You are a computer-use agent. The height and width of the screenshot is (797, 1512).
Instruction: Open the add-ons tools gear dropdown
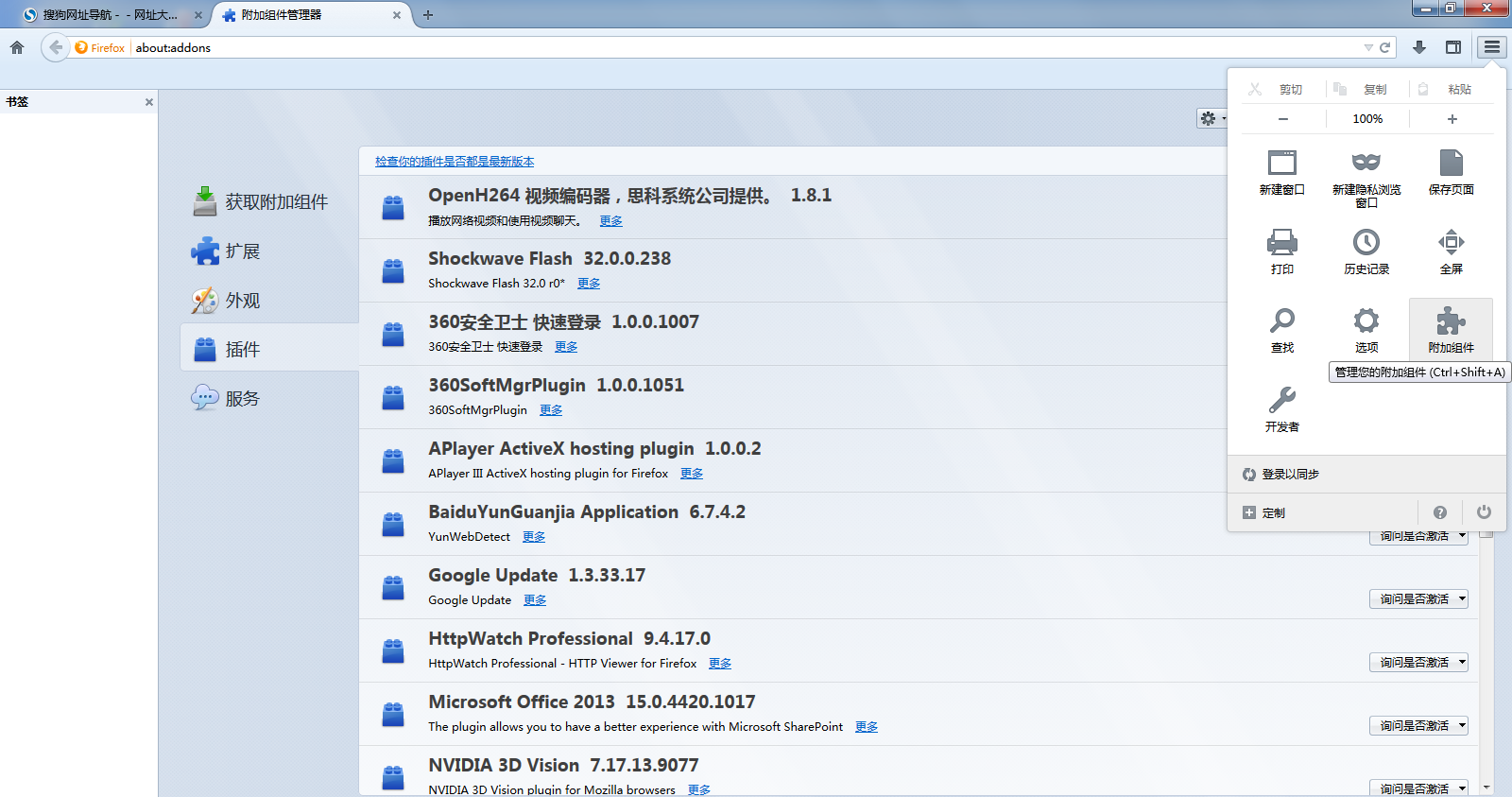pyautogui.click(x=1211, y=118)
